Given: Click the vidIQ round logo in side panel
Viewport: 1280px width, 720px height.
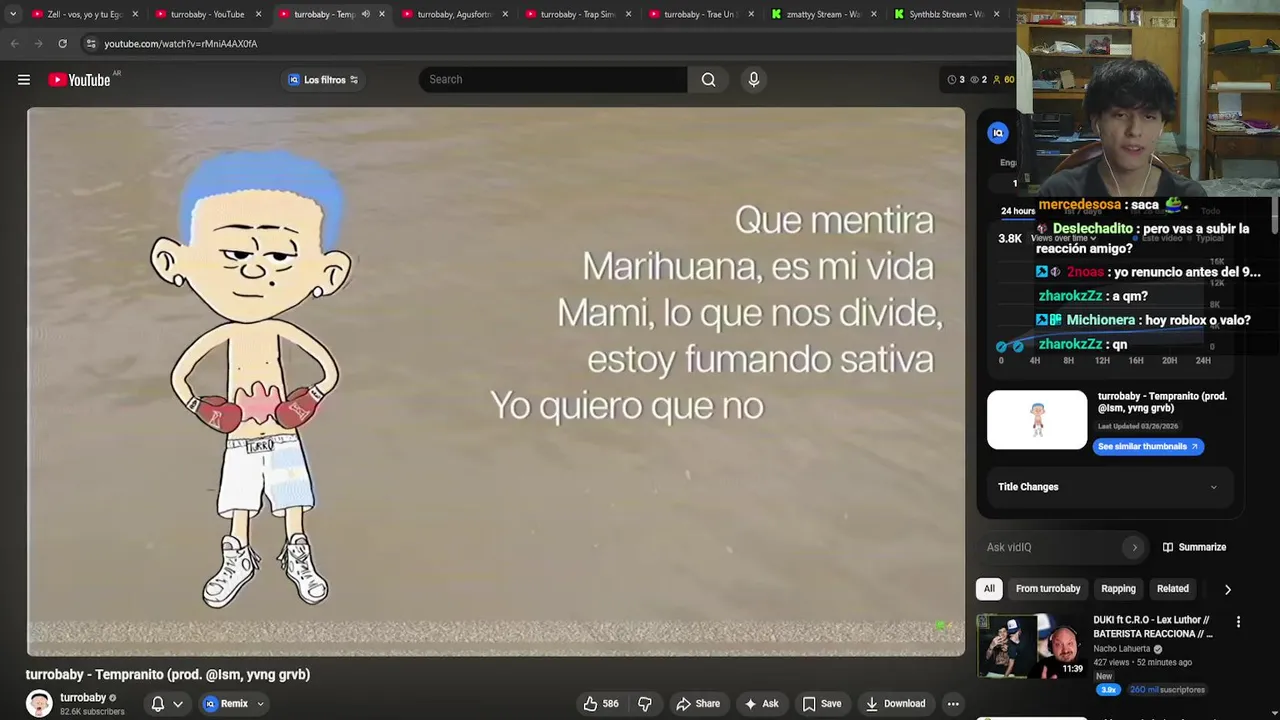Looking at the screenshot, I should tap(997, 133).
